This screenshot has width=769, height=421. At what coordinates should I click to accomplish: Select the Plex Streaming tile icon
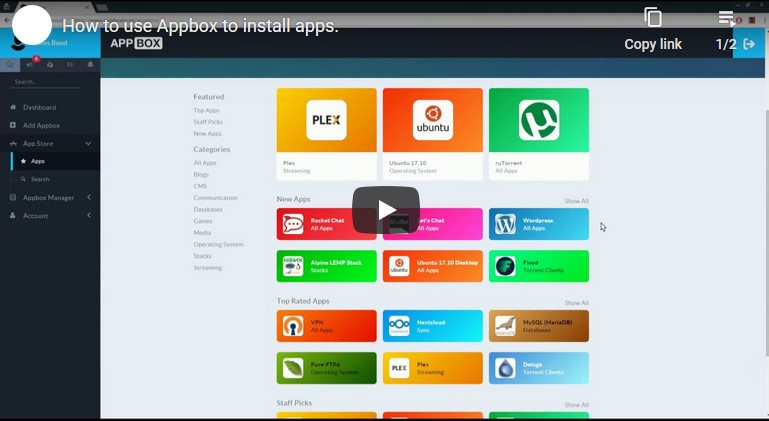pyautogui.click(x=399, y=368)
